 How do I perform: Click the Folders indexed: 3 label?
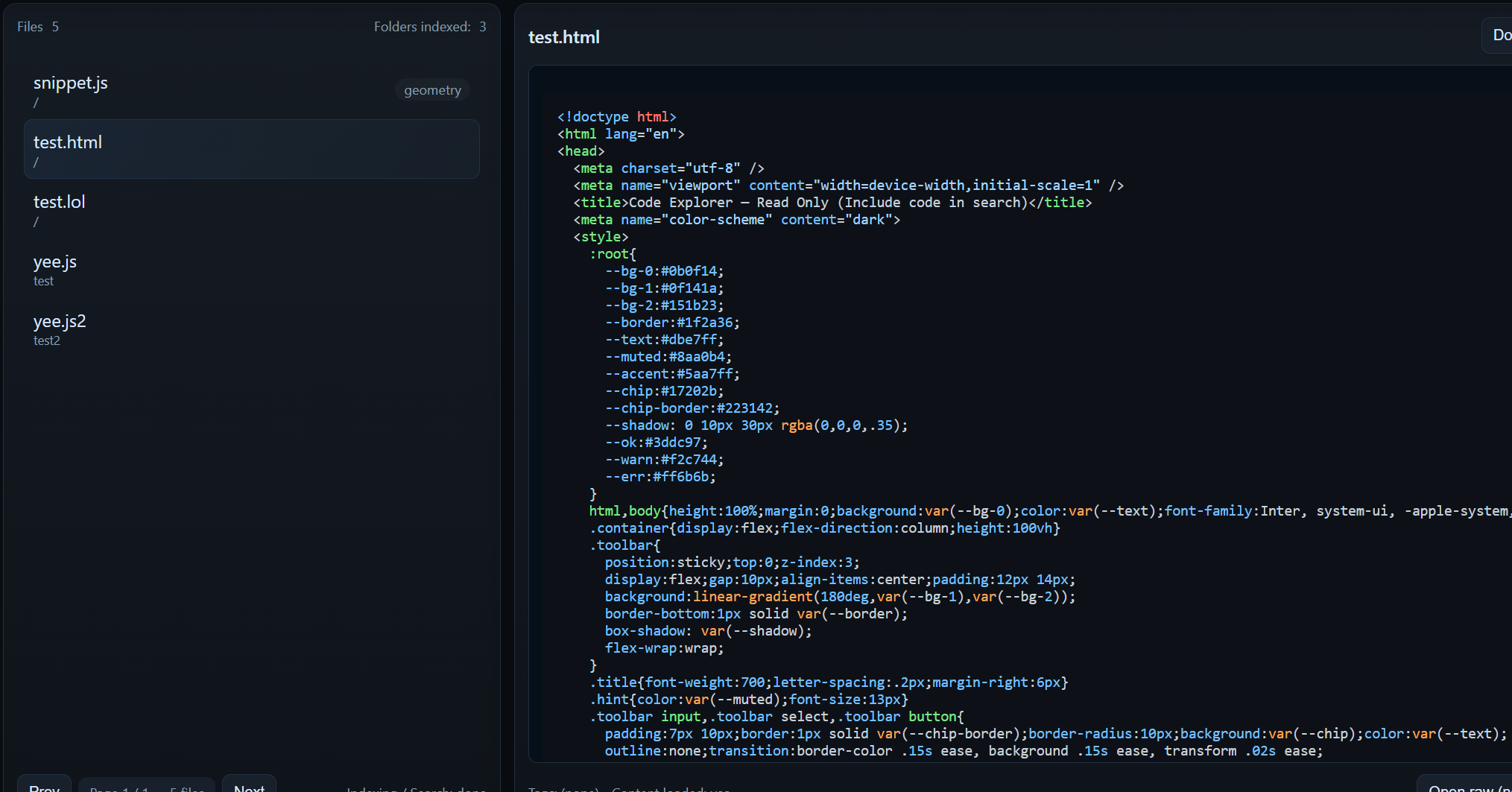coord(430,27)
